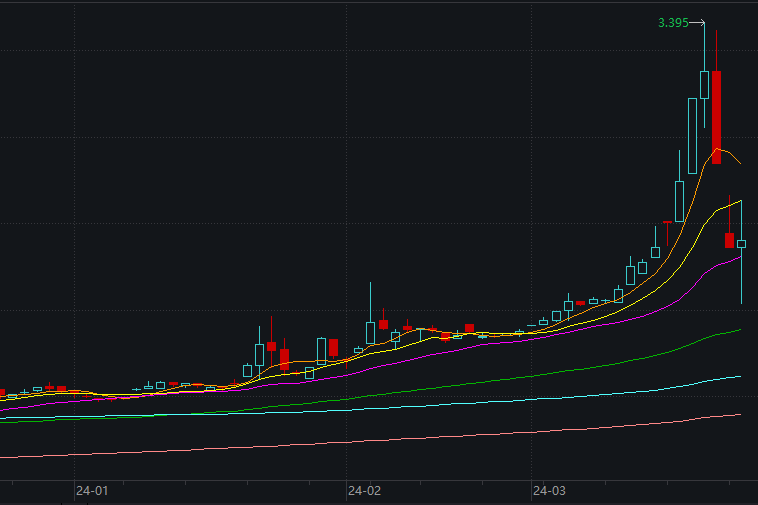Click the arrow beside the 3.395 label
The height and width of the screenshot is (505, 758).
point(697,23)
